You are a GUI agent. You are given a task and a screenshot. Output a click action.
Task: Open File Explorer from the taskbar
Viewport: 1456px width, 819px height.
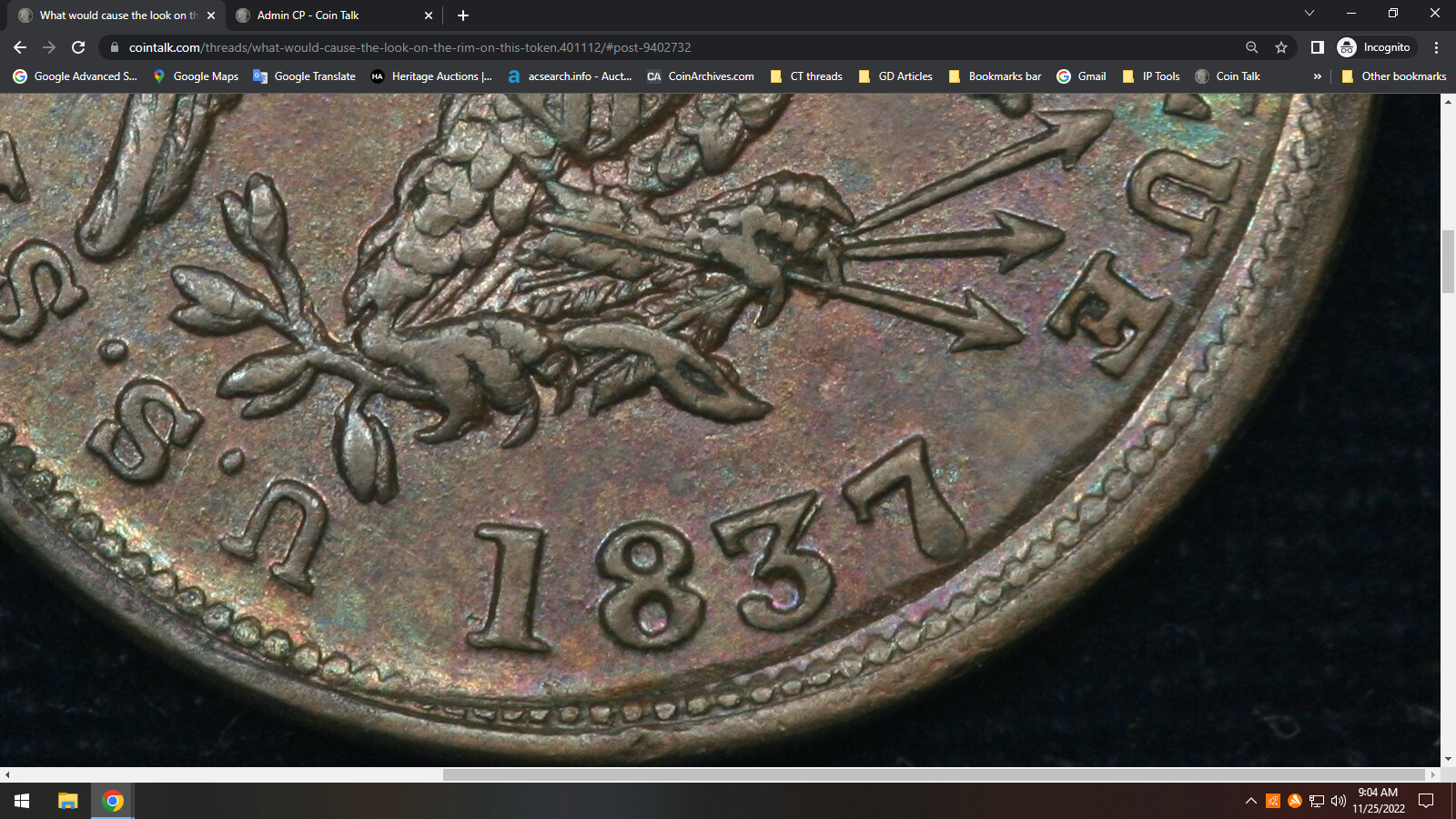coord(68,801)
